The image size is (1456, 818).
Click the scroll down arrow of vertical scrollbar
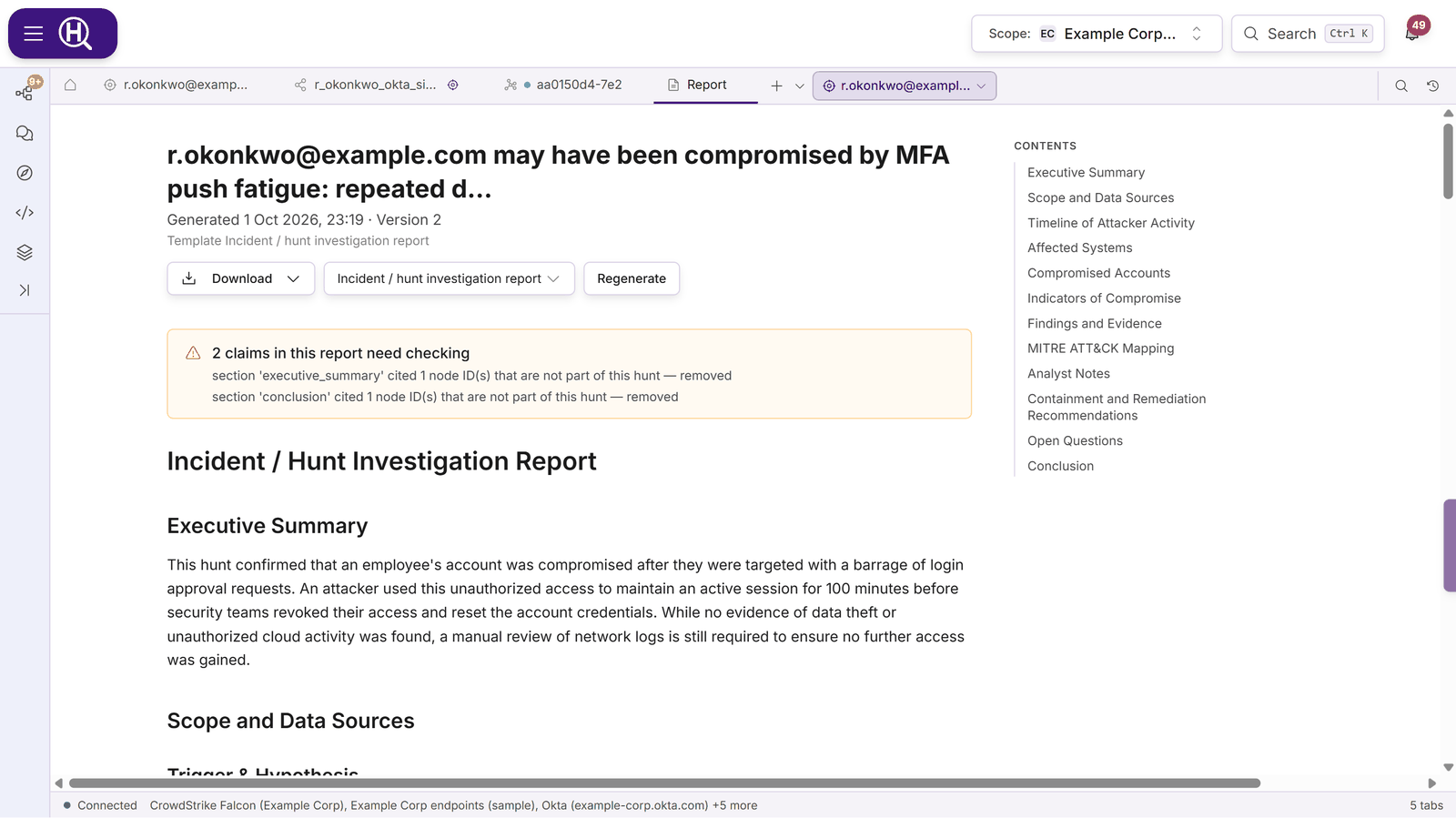(x=1448, y=767)
